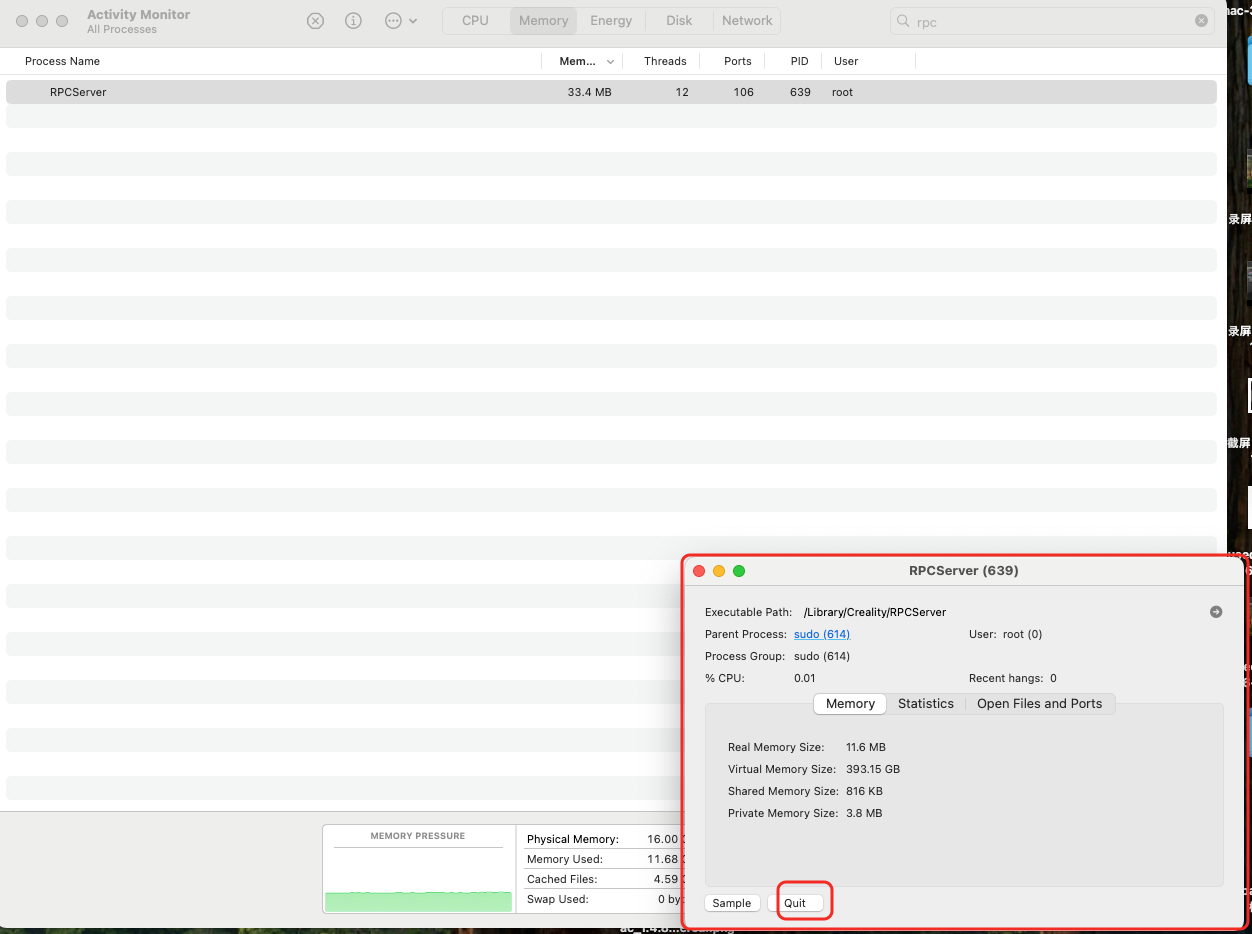Click the stop process icon in toolbar

pos(315,21)
